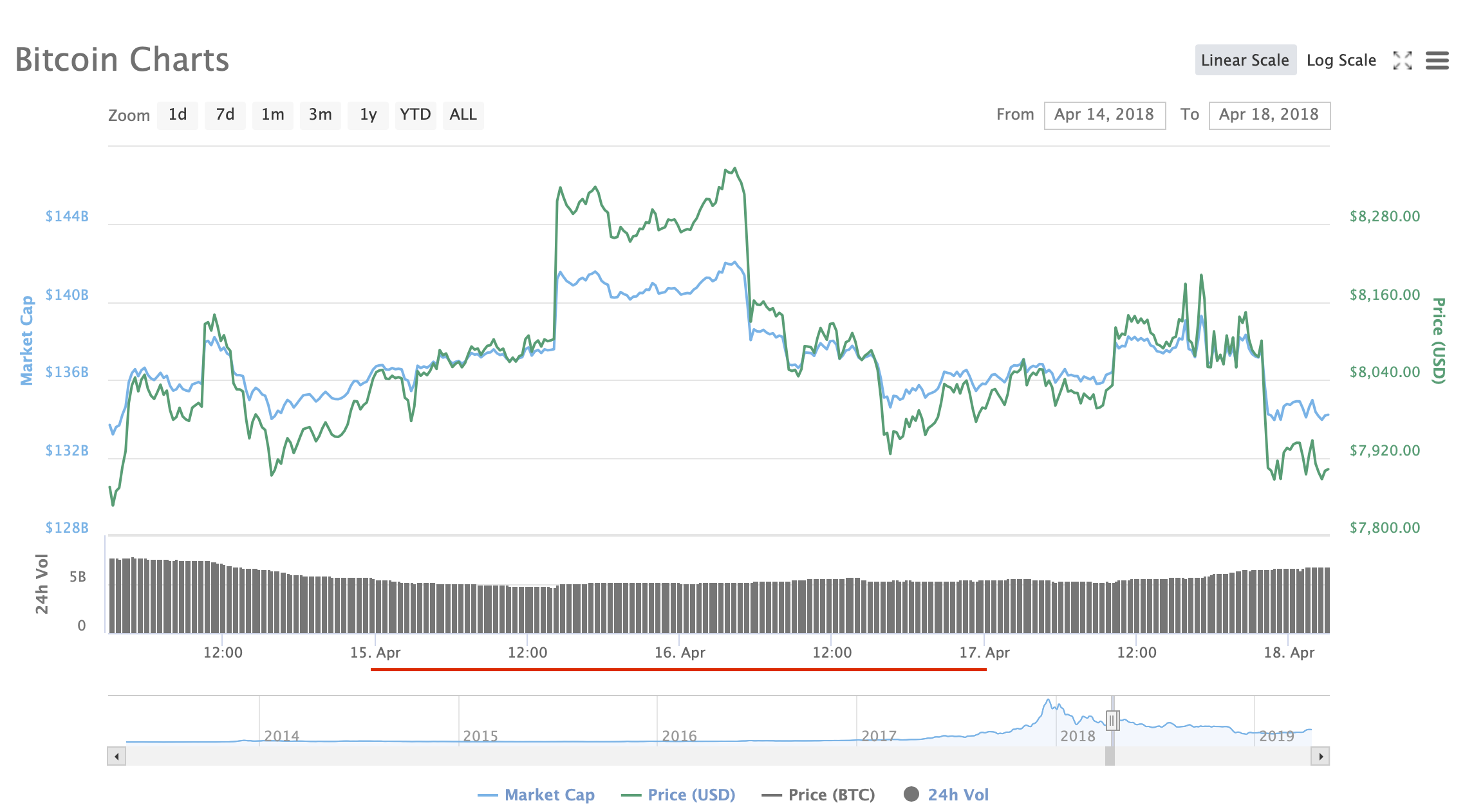Show ALL historical data
1465x812 pixels.
(x=463, y=115)
